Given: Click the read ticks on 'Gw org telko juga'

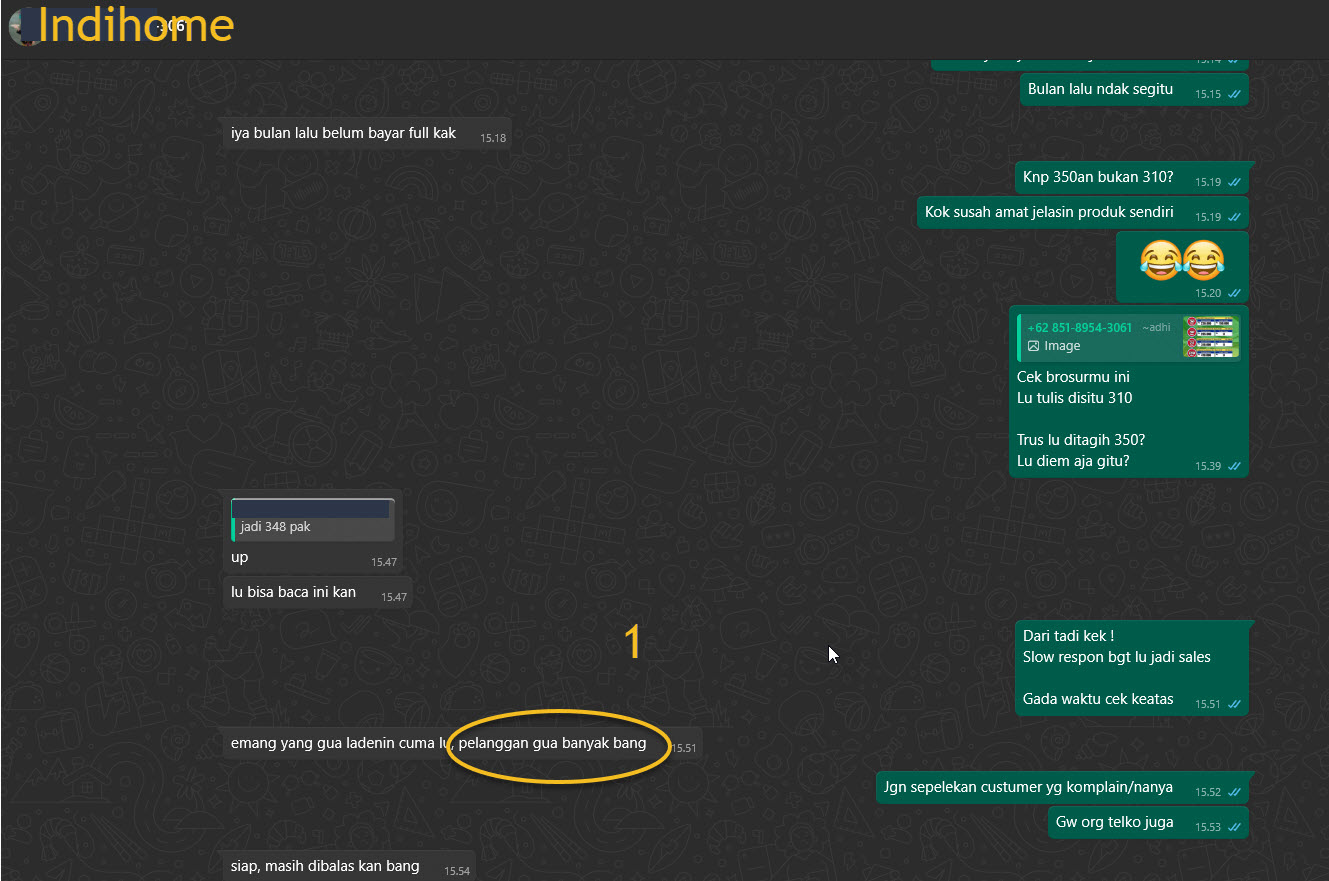Looking at the screenshot, I should point(1234,827).
